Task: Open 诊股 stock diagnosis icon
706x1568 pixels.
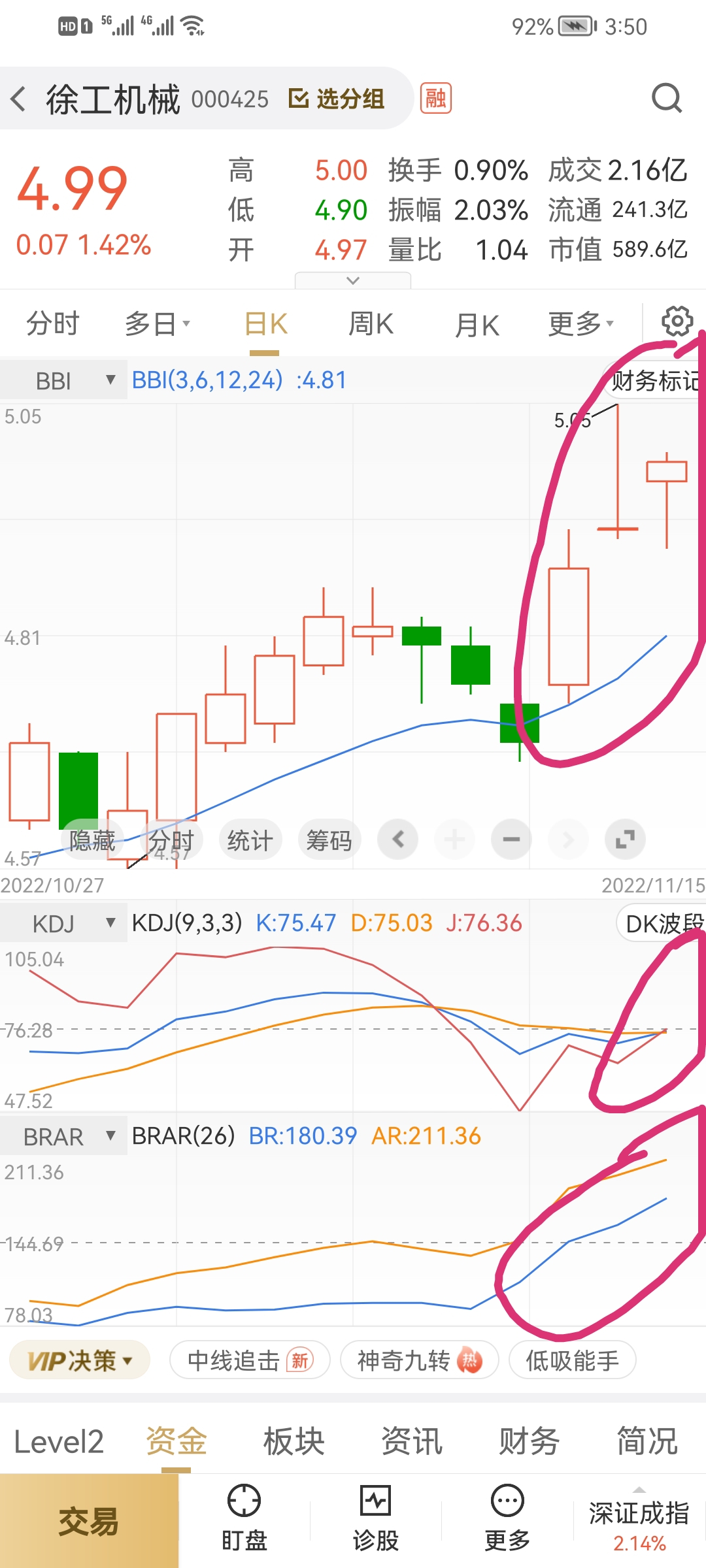Action: [375, 1518]
